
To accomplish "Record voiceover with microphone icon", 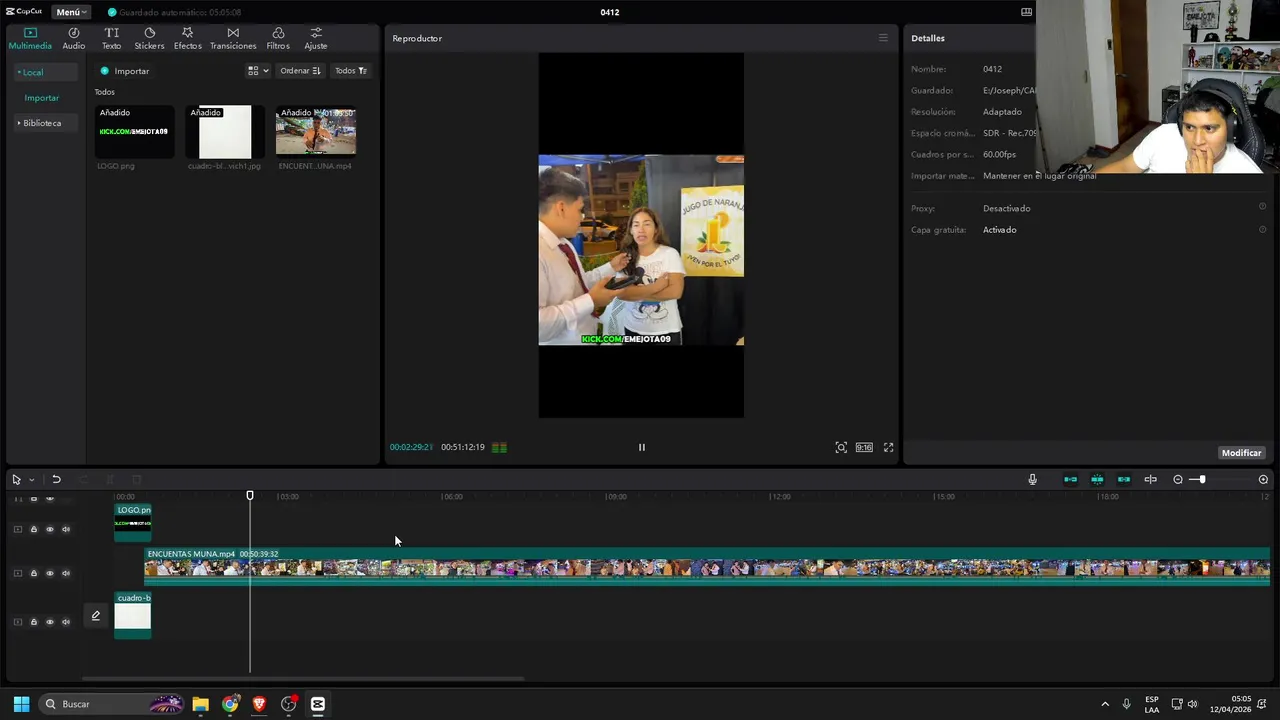I will pyautogui.click(x=1033, y=480).
